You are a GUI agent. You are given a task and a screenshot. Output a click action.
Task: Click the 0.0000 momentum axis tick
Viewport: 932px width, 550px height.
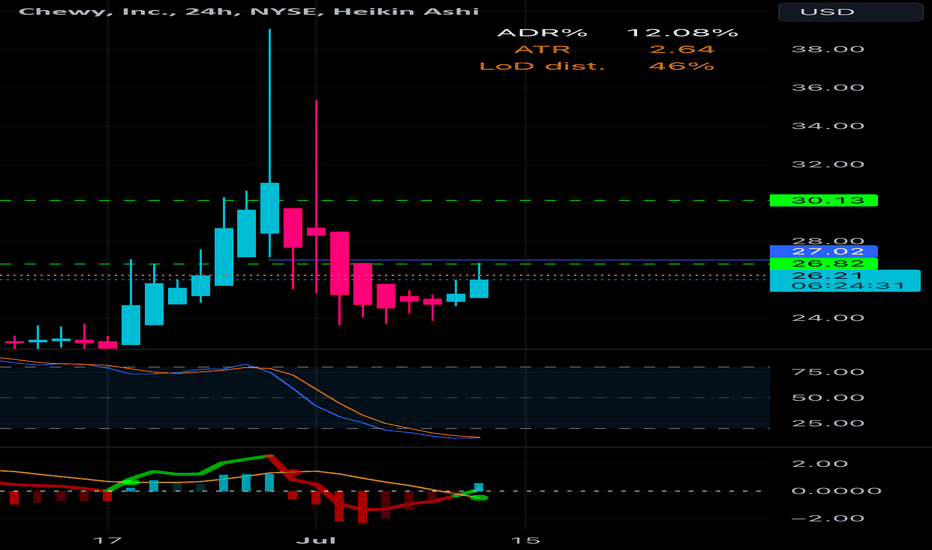[x=836, y=491]
